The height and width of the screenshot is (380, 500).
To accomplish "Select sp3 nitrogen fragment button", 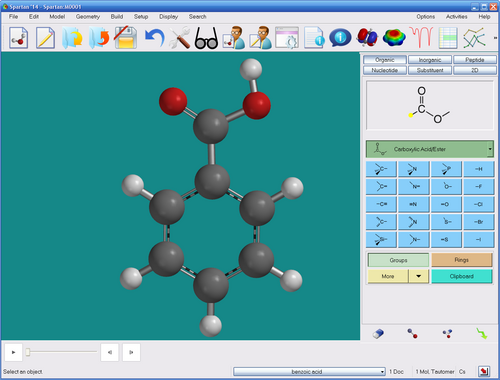I will pyautogui.click(x=414, y=169).
